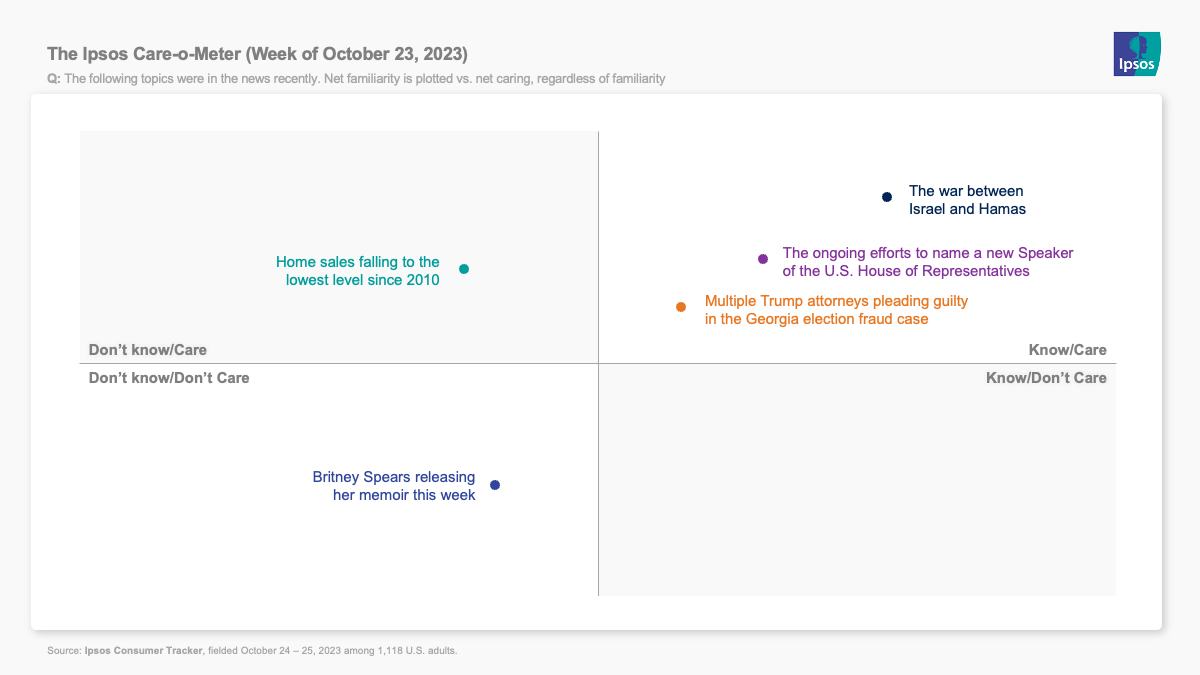Viewport: 1200px width, 675px height.
Task: Select the teal Home sales data point
Action: click(464, 269)
